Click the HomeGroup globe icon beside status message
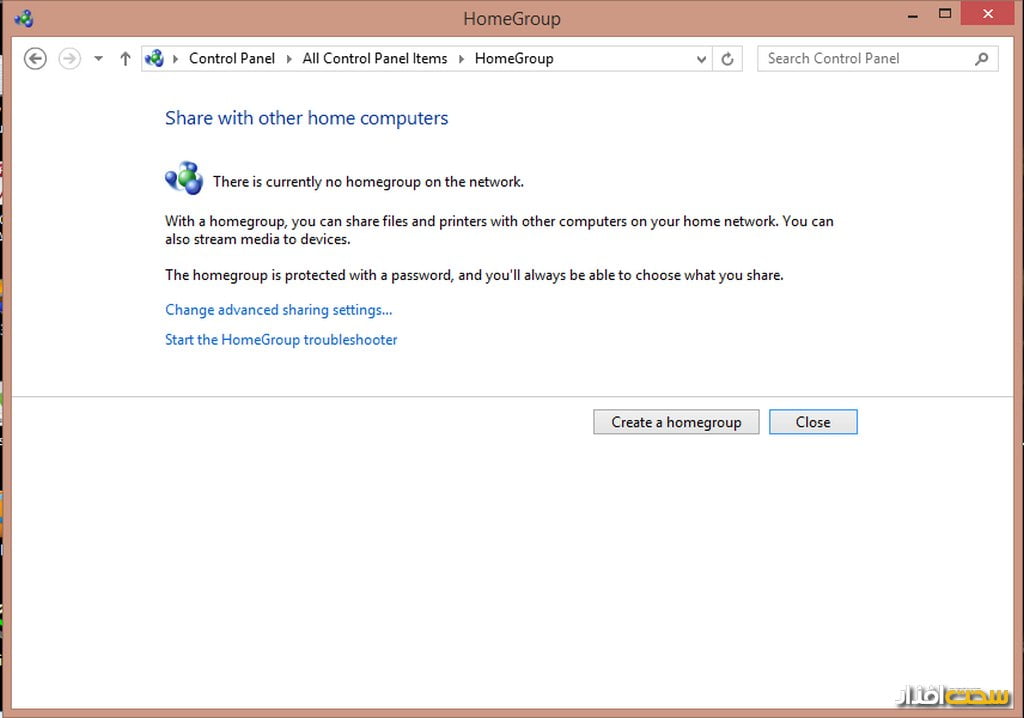1024x718 pixels. [x=184, y=179]
